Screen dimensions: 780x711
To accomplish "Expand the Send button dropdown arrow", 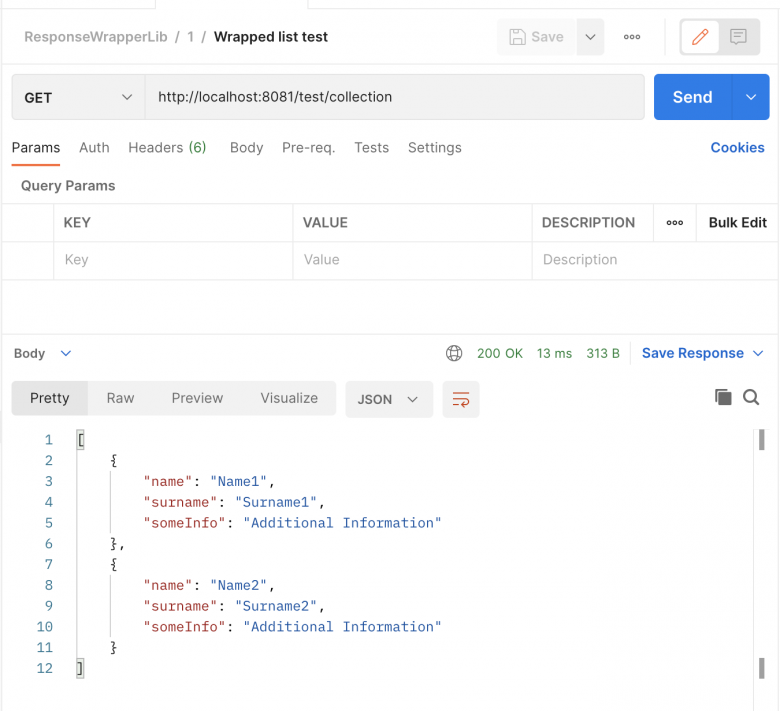I will 751,97.
